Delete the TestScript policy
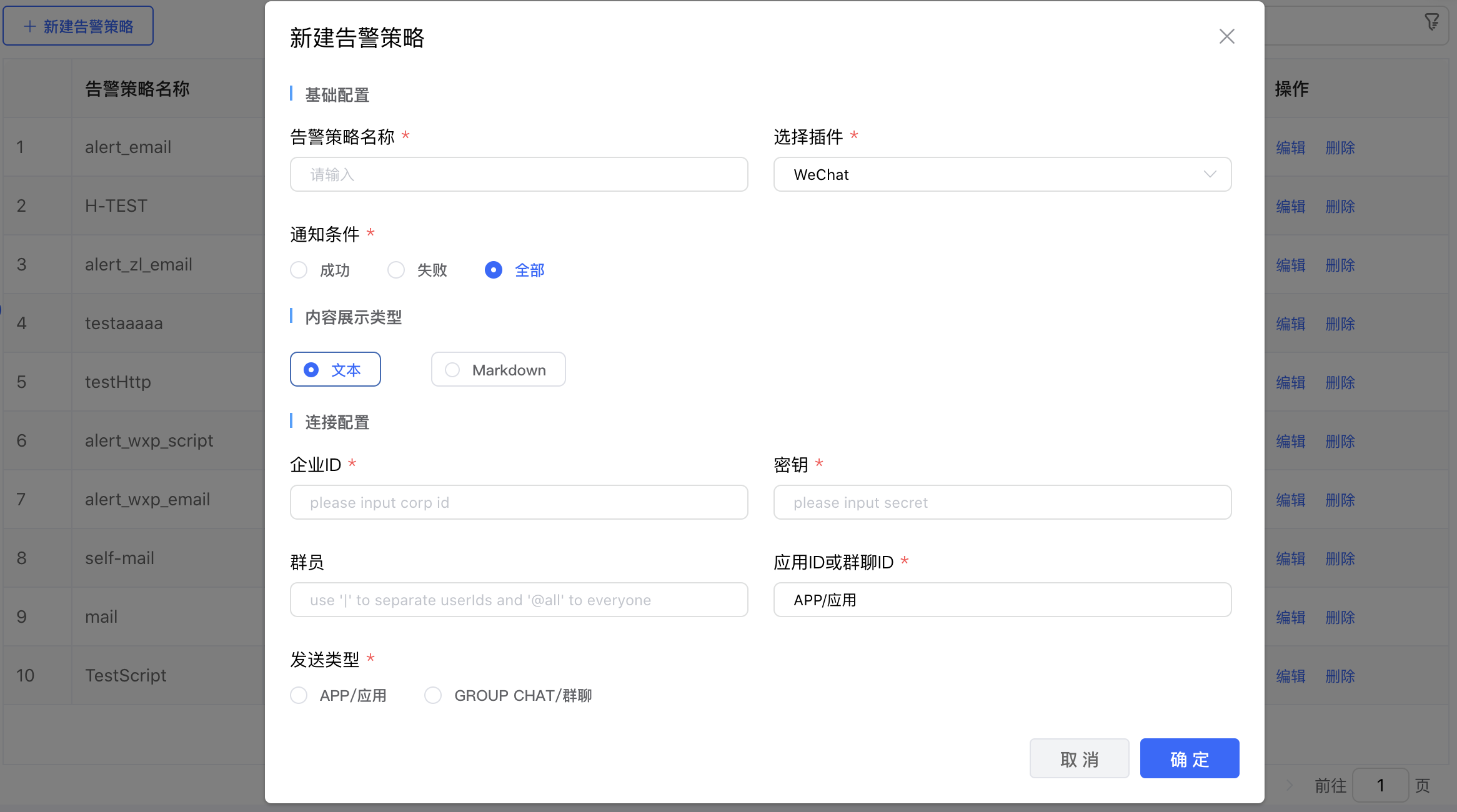Viewport: 1457px width, 812px height. click(1340, 676)
